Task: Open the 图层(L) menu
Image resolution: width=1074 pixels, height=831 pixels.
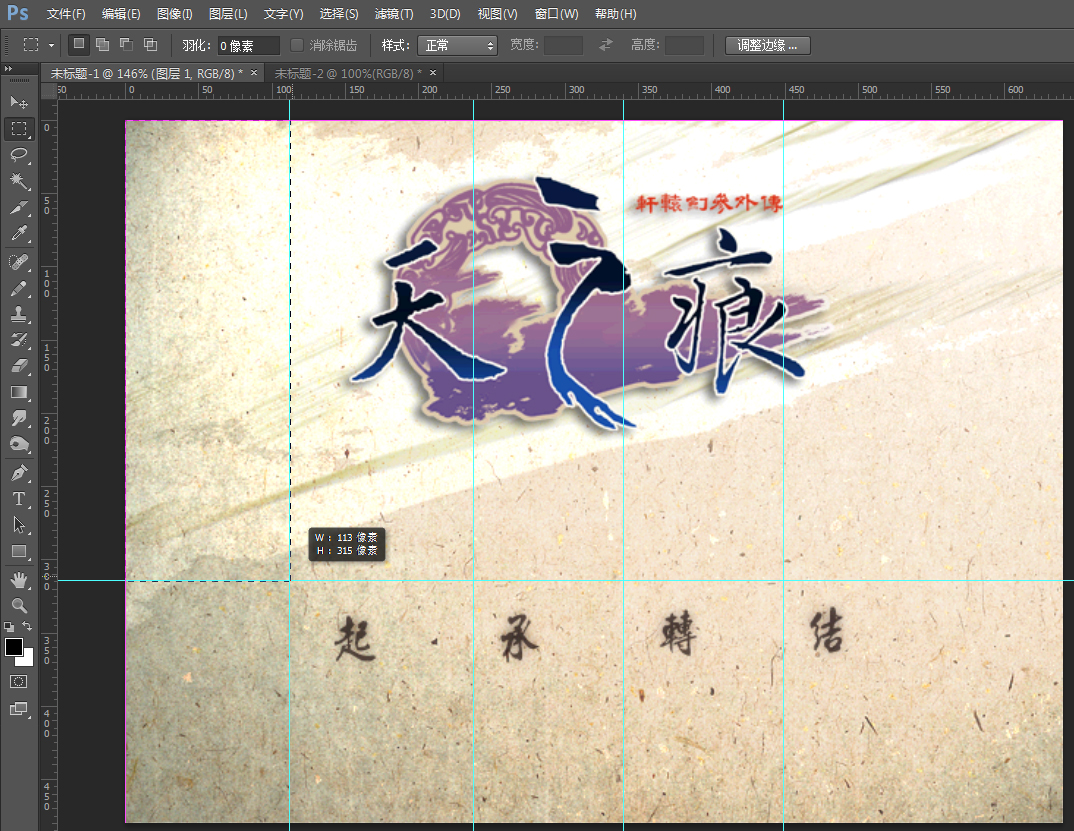Action: (x=228, y=14)
